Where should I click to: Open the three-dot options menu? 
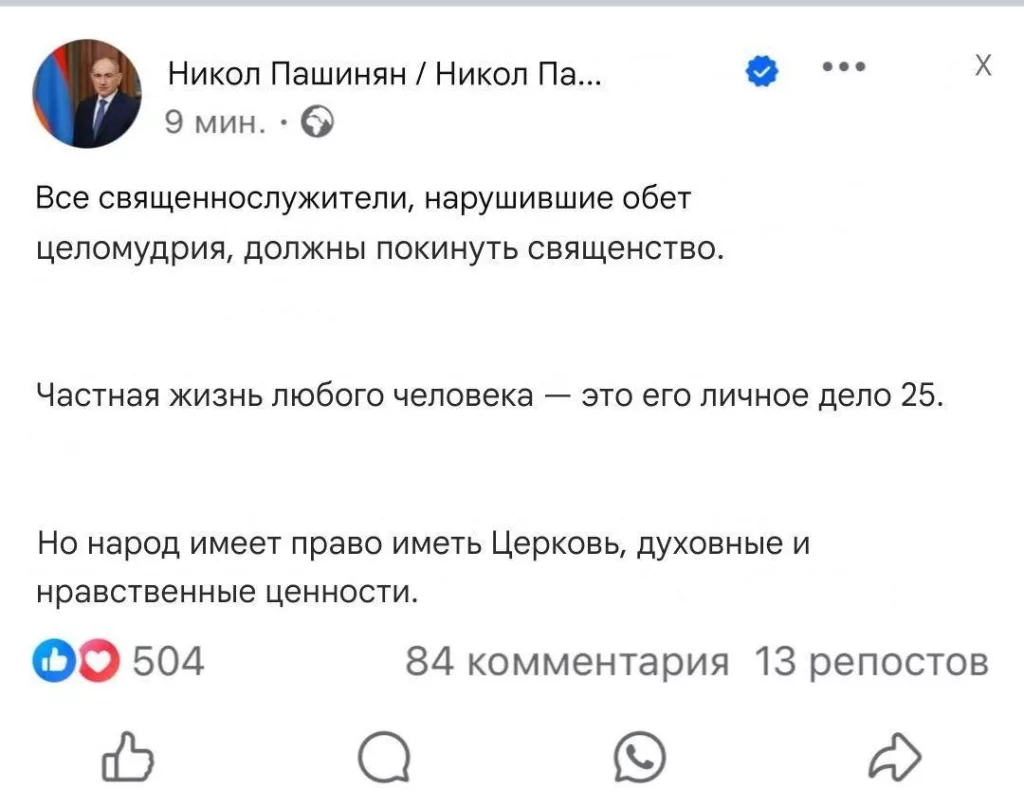845,66
